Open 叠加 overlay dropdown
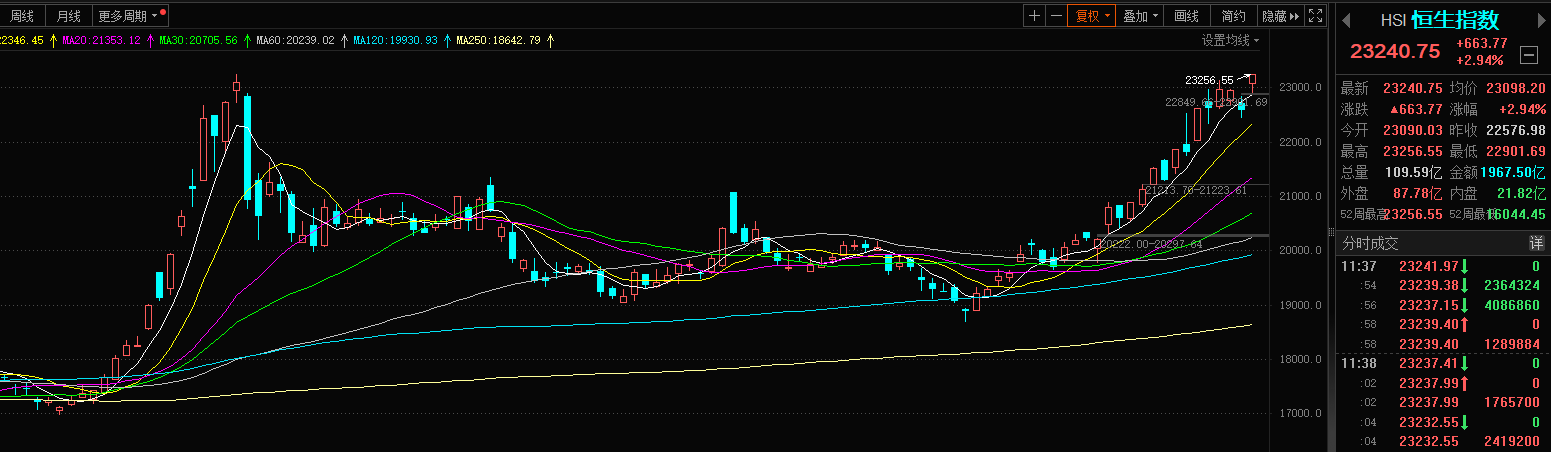1551x452 pixels. coord(1139,15)
